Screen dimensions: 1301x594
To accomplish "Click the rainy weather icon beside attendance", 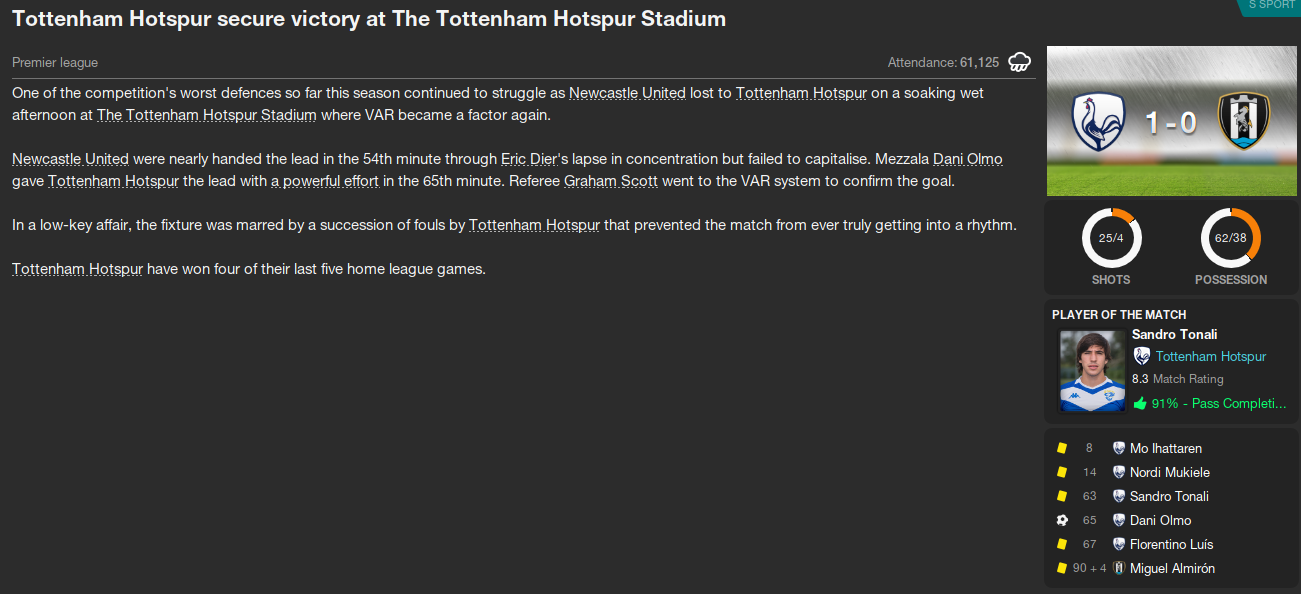I will point(1020,62).
